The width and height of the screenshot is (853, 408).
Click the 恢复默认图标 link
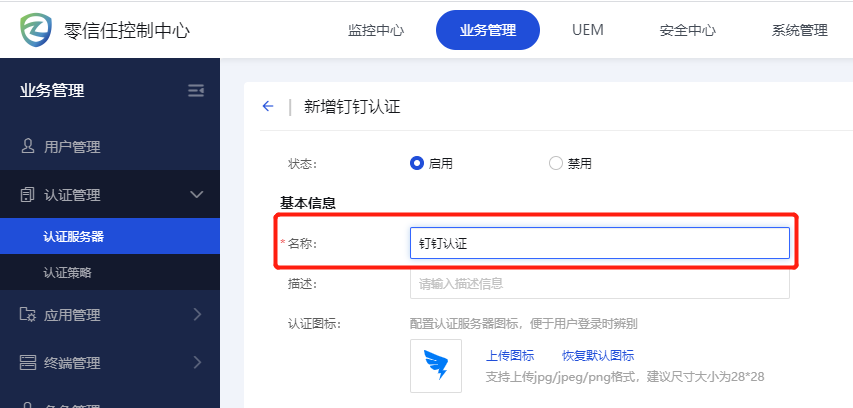coord(597,355)
